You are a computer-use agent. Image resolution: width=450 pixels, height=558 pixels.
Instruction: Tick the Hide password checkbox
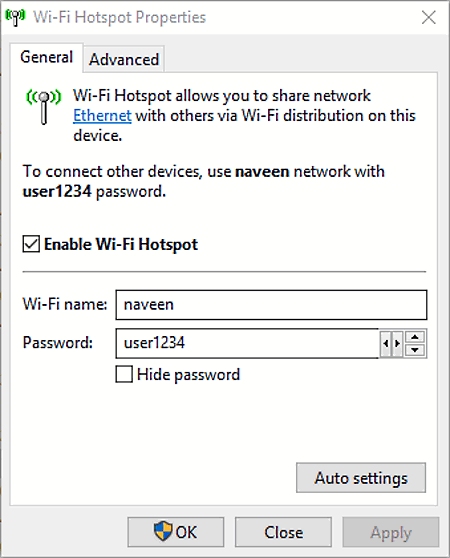pyautogui.click(x=124, y=374)
